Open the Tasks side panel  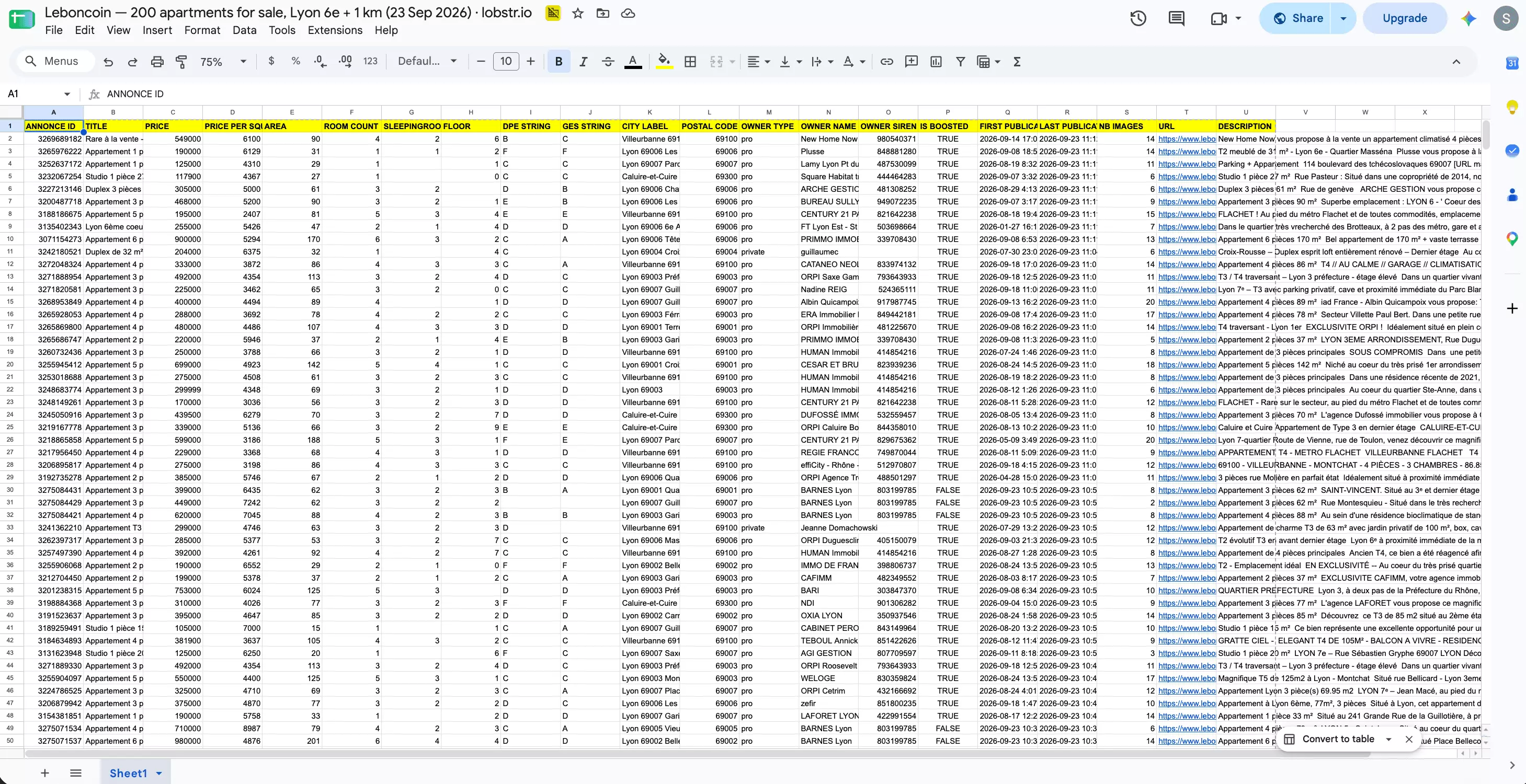click(x=1512, y=151)
